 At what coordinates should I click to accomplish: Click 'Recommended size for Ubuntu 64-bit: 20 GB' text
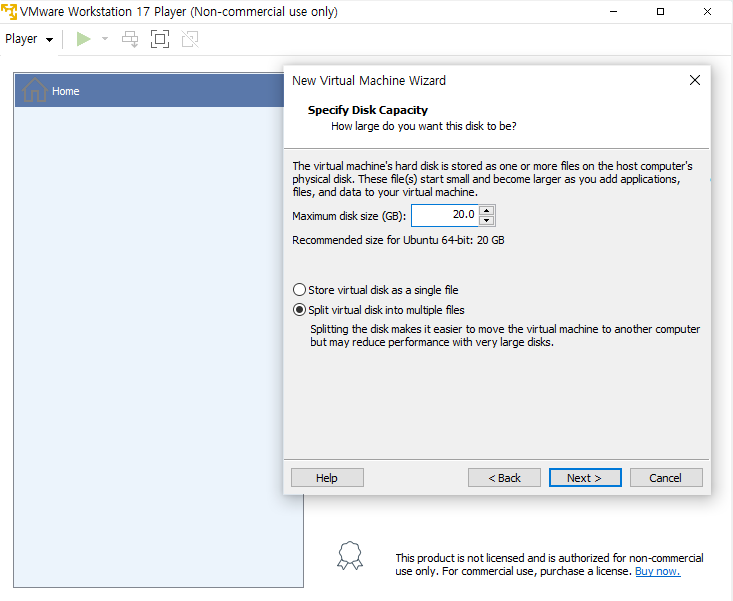tap(398, 240)
